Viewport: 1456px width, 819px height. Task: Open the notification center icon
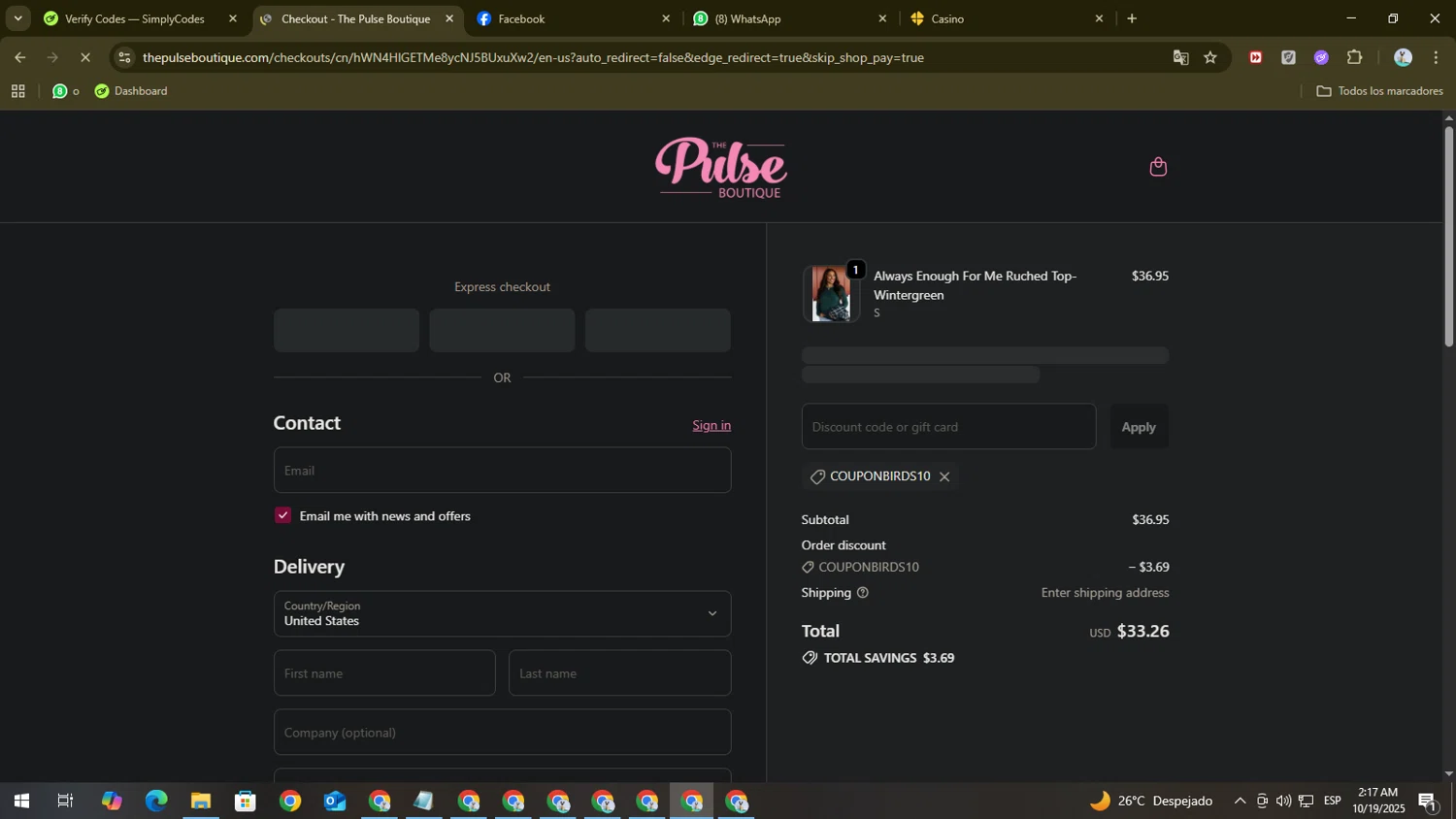pos(1428,802)
